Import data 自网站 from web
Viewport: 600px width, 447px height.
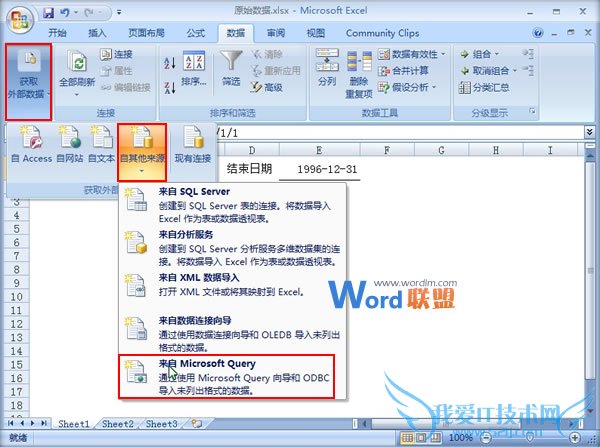point(70,145)
